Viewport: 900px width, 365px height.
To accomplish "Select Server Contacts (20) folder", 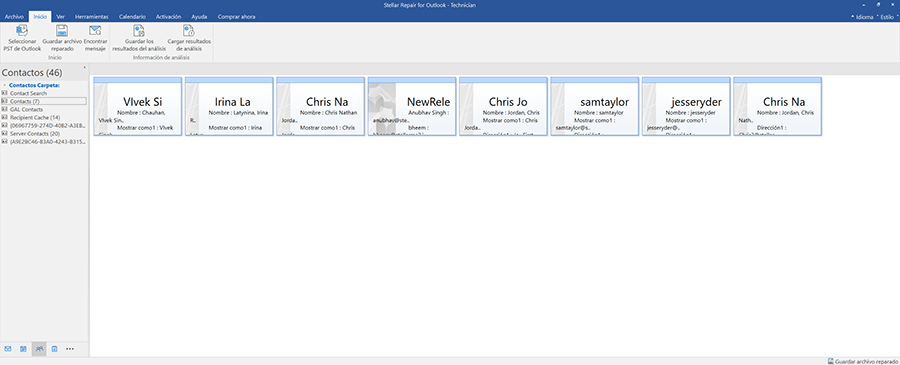I will (x=34, y=133).
